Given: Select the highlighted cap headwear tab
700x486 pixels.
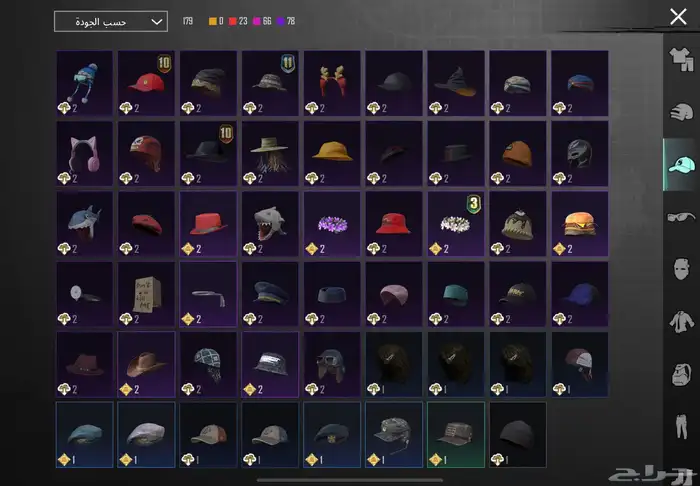Looking at the screenshot, I should 682,164.
